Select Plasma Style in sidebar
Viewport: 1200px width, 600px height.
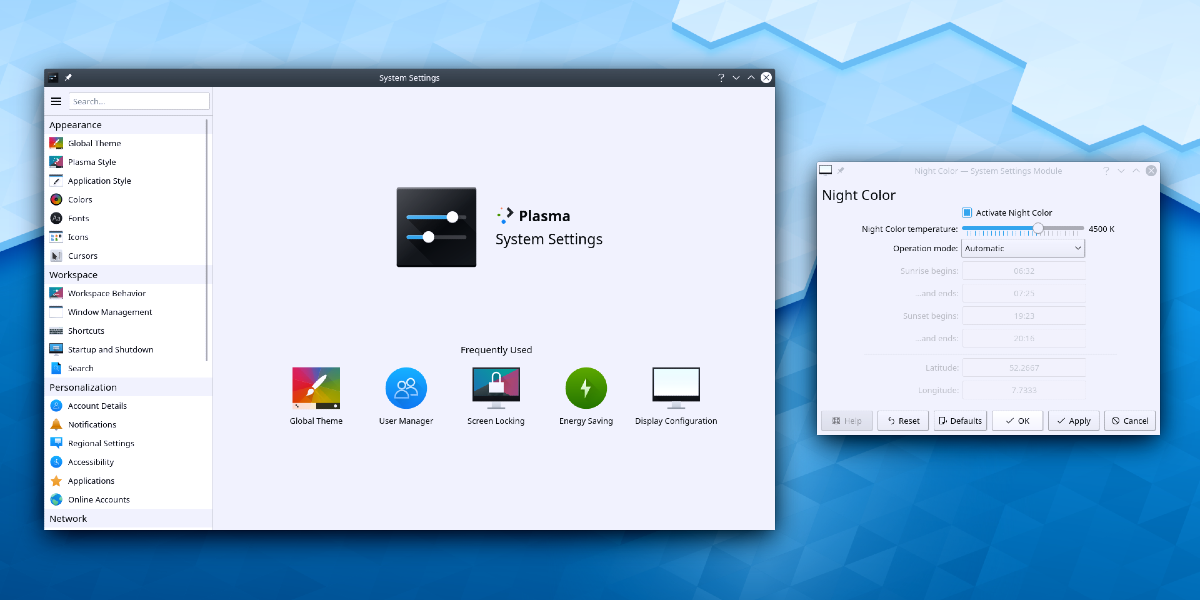(x=92, y=162)
